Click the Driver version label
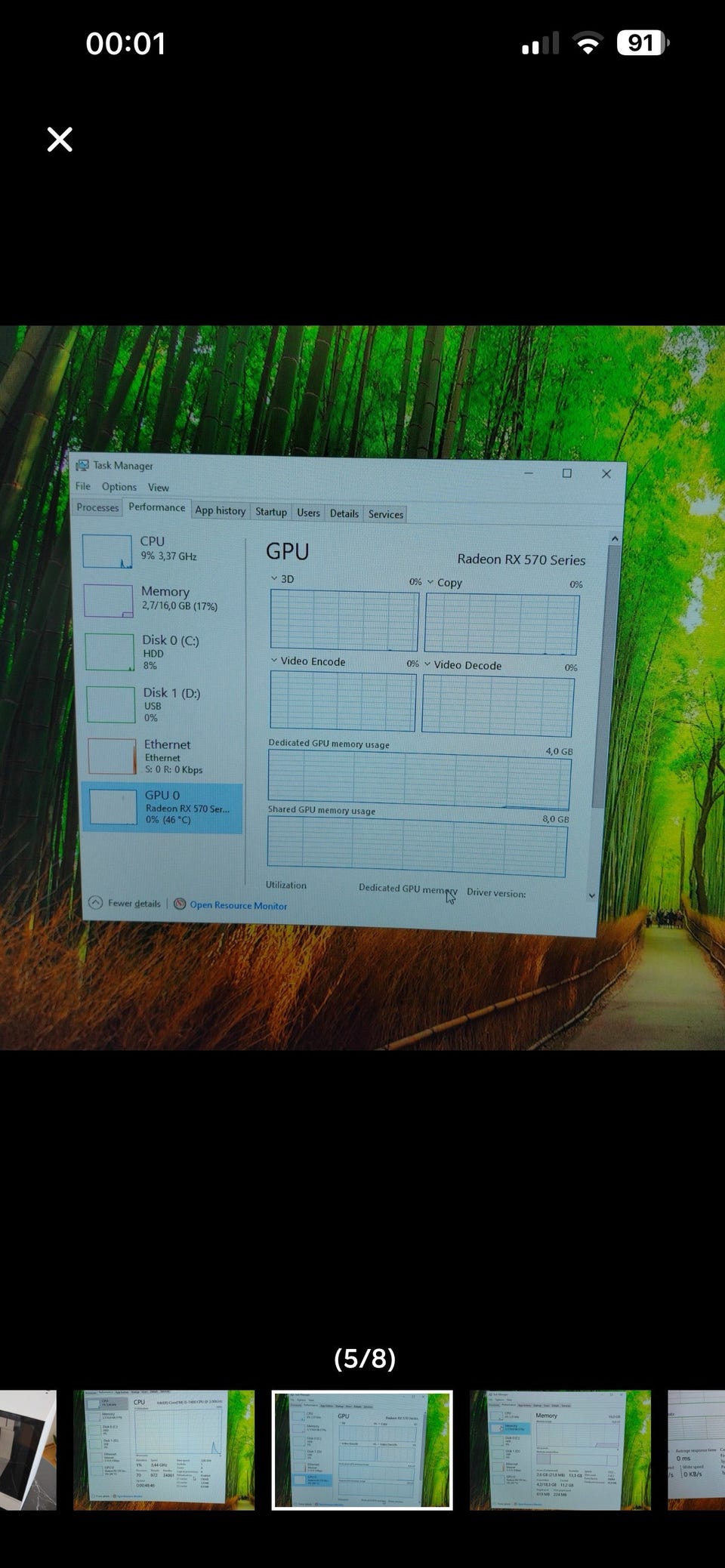 coord(496,892)
